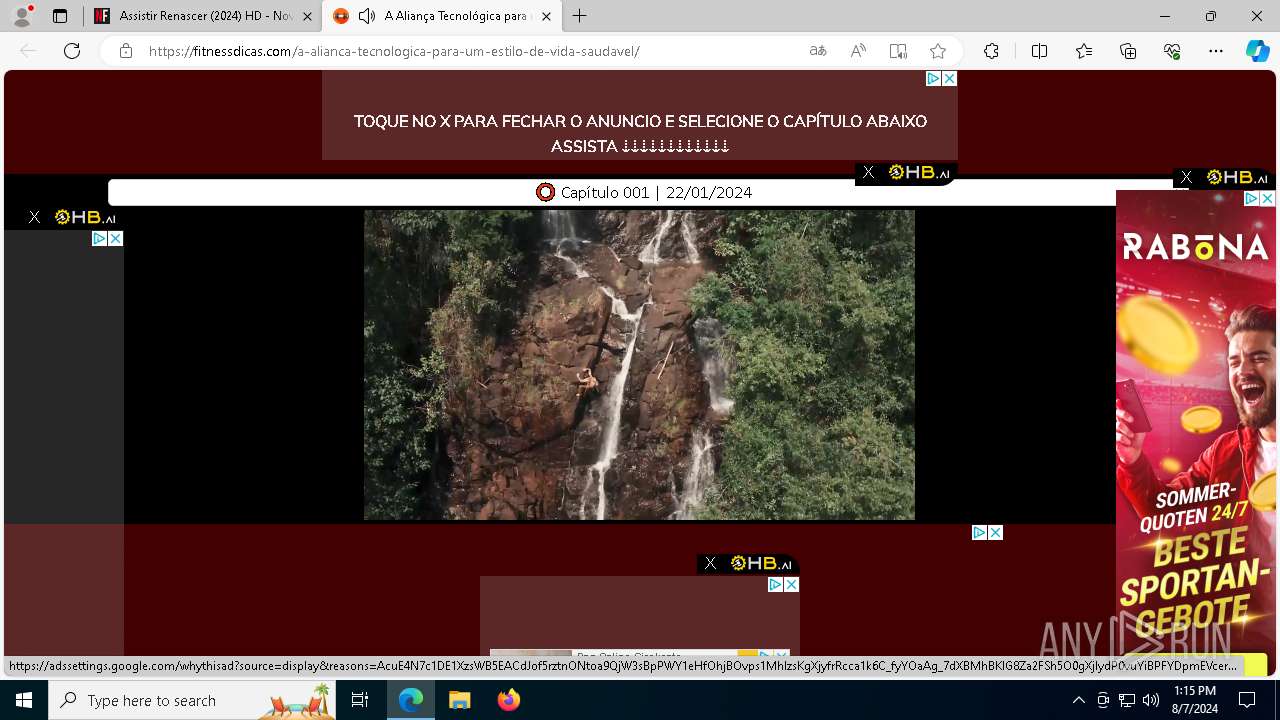The height and width of the screenshot is (720, 1280).
Task: Enter Immersive Reader view
Action: coord(898,51)
